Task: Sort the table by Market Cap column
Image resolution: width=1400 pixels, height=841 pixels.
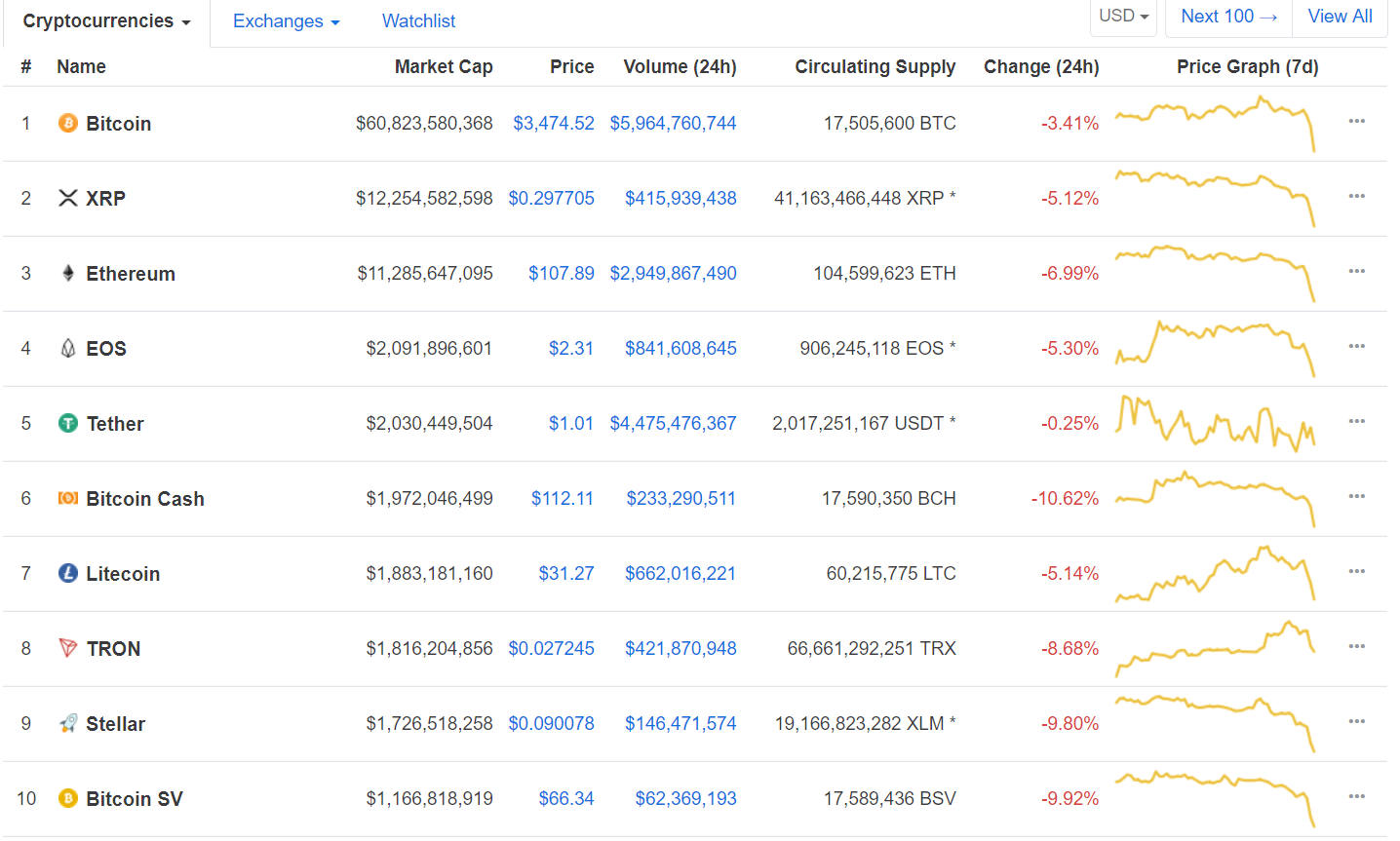Action: click(x=443, y=66)
